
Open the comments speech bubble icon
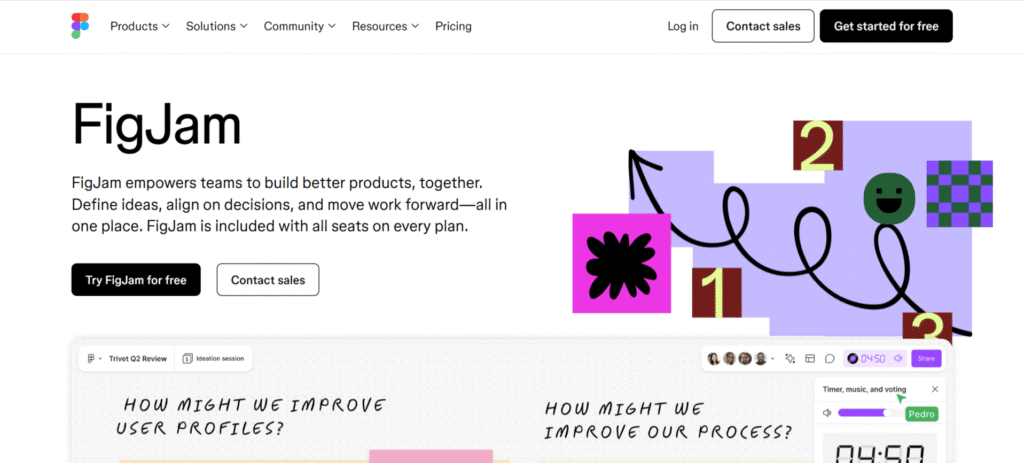tap(829, 358)
